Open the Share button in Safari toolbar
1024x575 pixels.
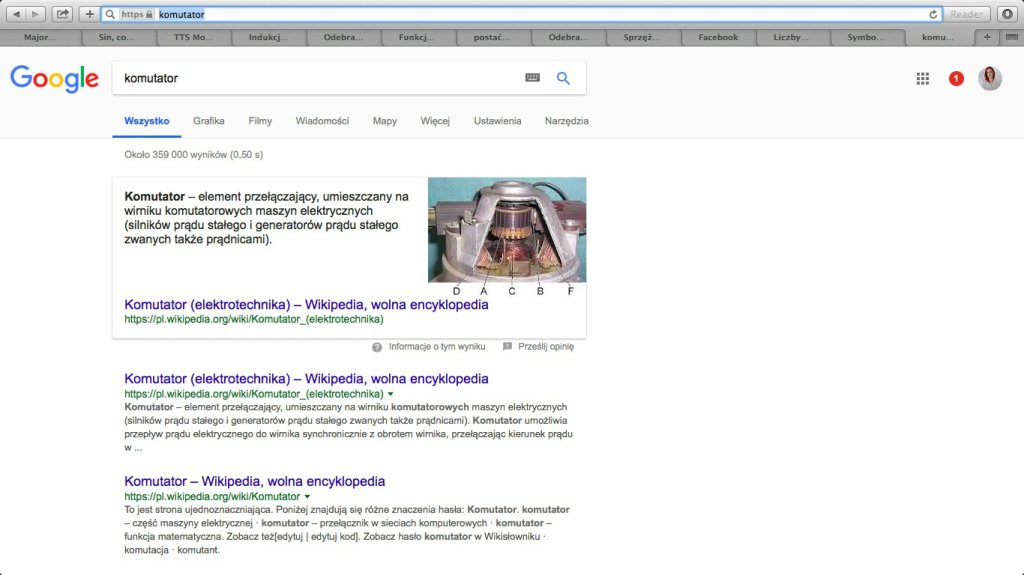point(62,14)
